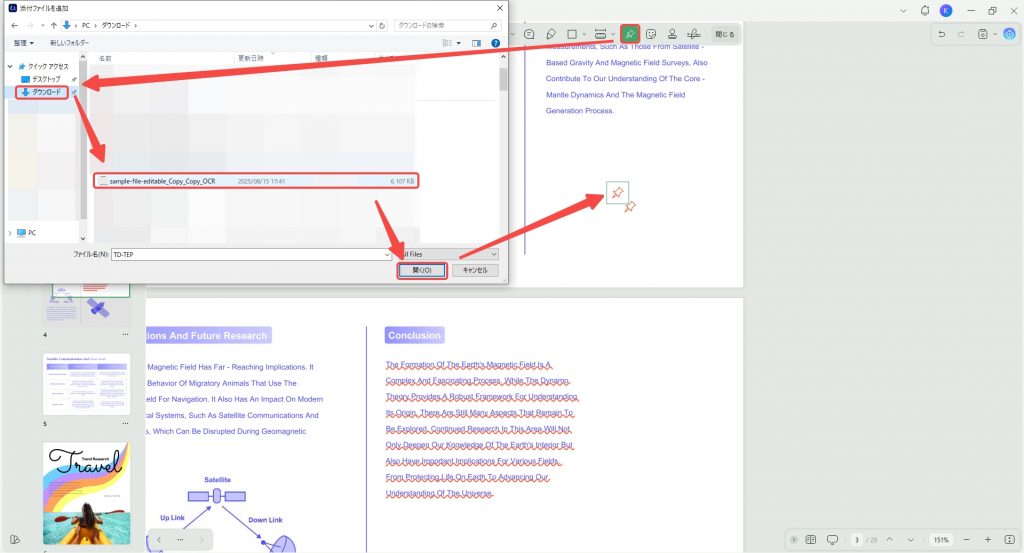Select the sticker tool in toolbar
The height and width of the screenshot is (553, 1024).
tap(650, 34)
